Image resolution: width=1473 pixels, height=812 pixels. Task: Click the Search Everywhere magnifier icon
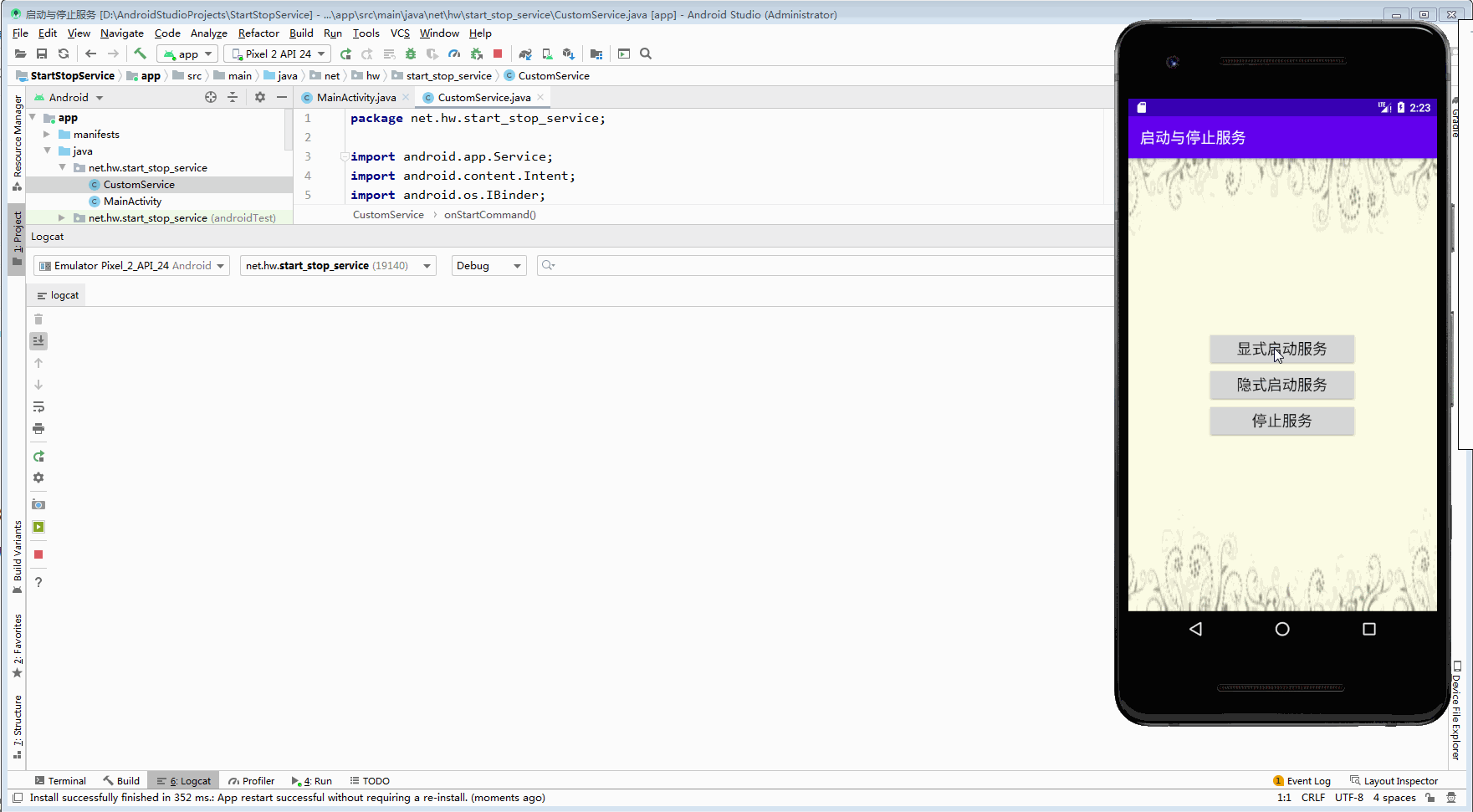[x=646, y=54]
